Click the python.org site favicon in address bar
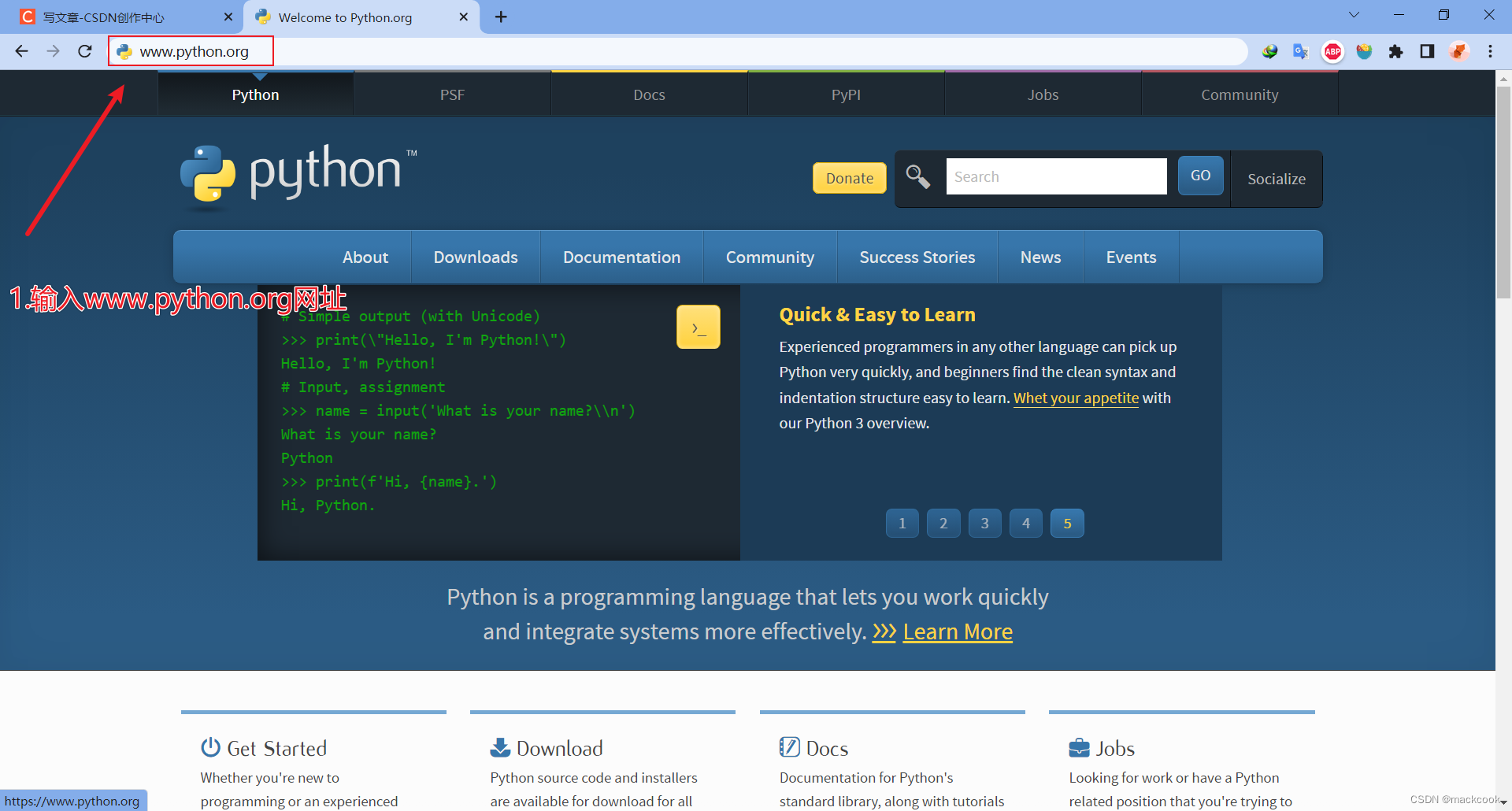The image size is (1512, 811). pyautogui.click(x=124, y=51)
